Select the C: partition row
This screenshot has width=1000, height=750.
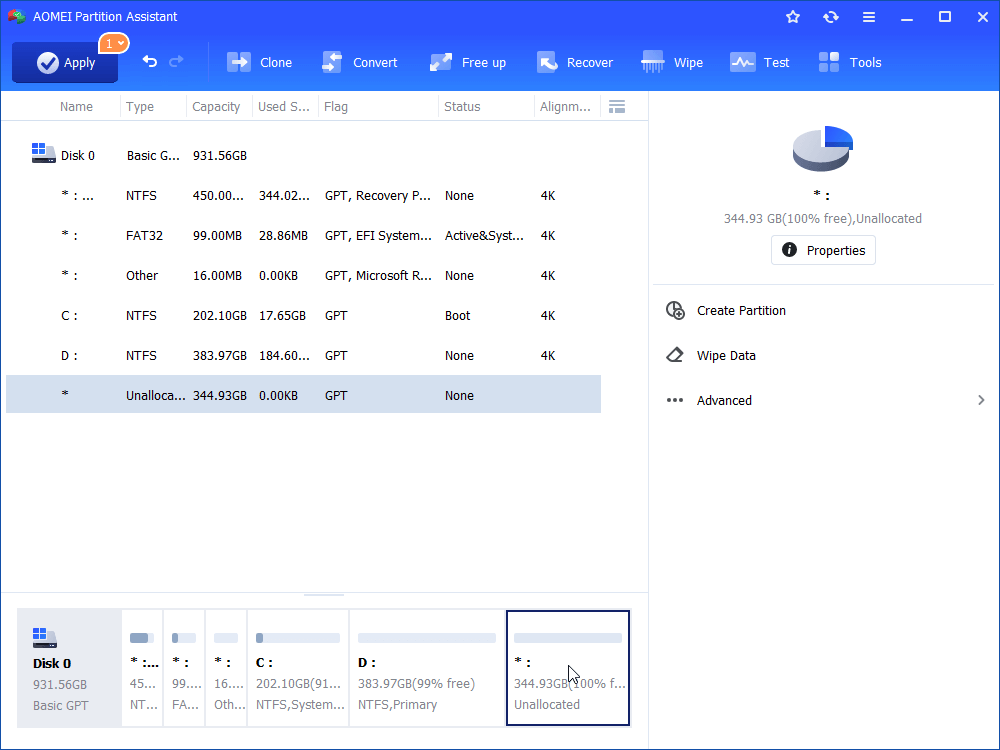point(304,316)
